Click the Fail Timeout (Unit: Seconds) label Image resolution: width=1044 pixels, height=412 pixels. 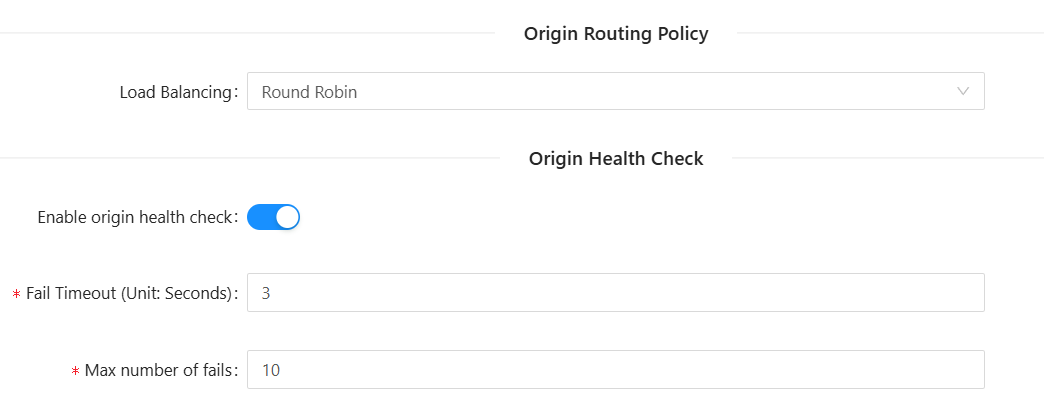pyautogui.click(x=131, y=293)
